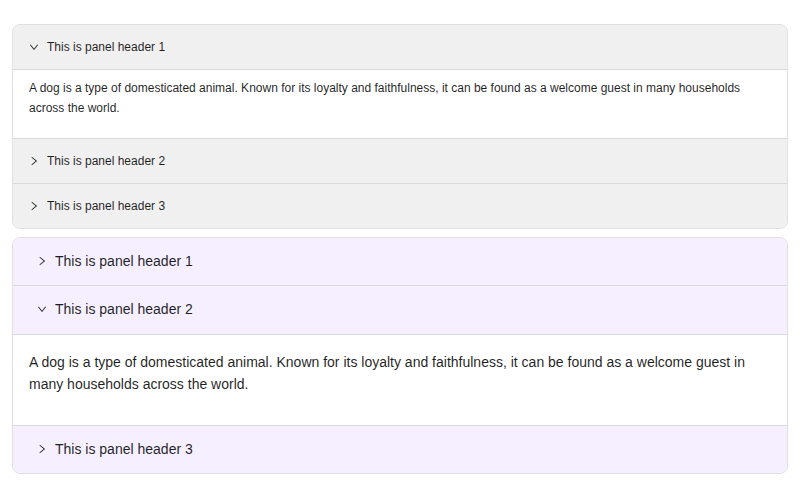The image size is (800, 498).
Task: Collapse panel 1 via the gray accordion's down chevron
Action: [x=34, y=47]
